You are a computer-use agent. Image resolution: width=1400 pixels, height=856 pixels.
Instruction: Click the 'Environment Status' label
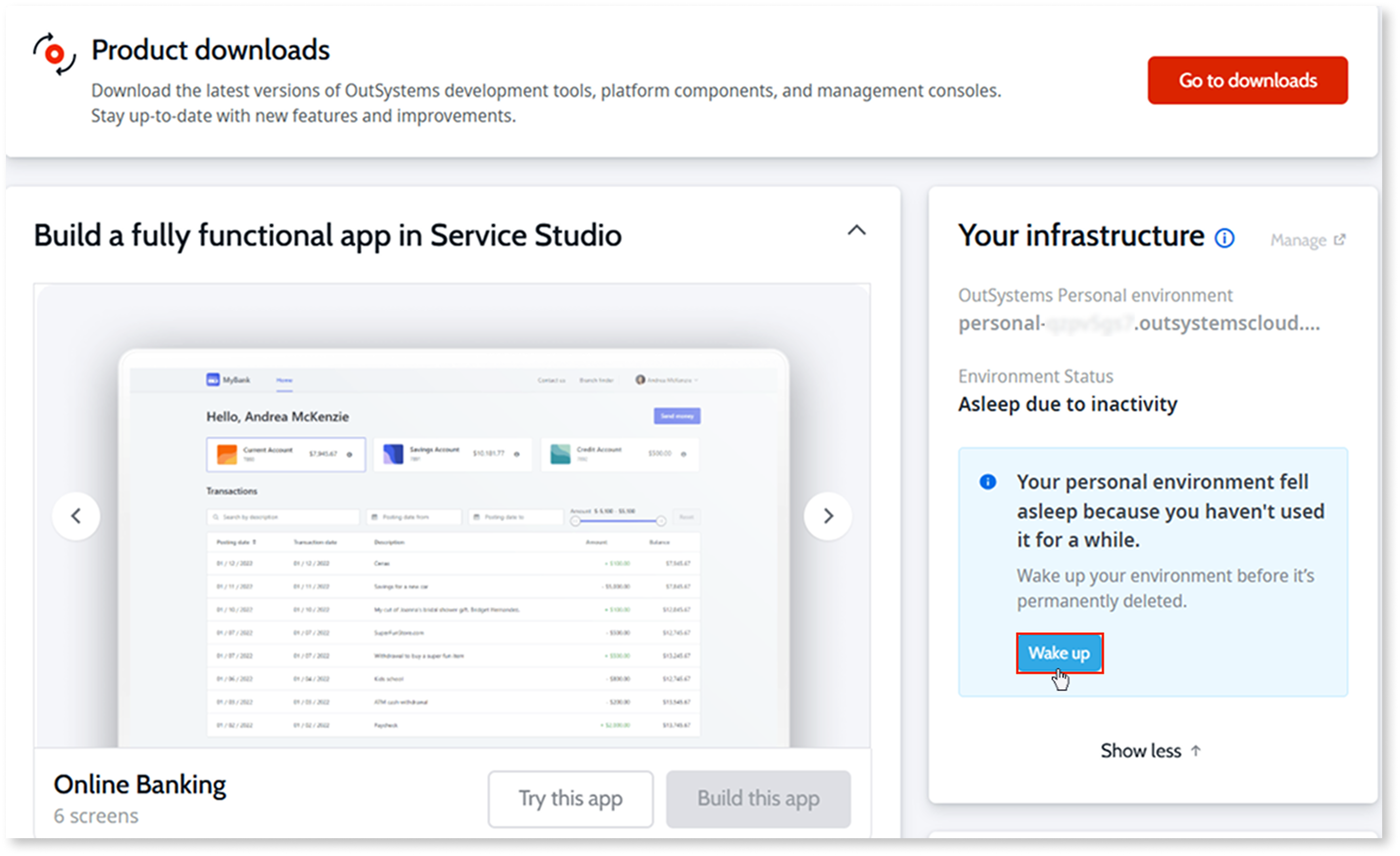[x=1035, y=376]
